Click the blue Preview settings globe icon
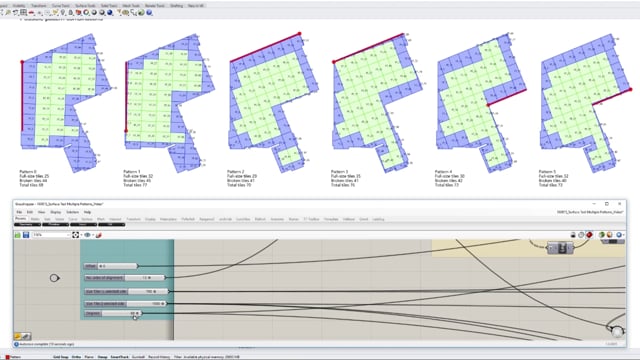This screenshot has height=360, width=640. tap(619, 235)
